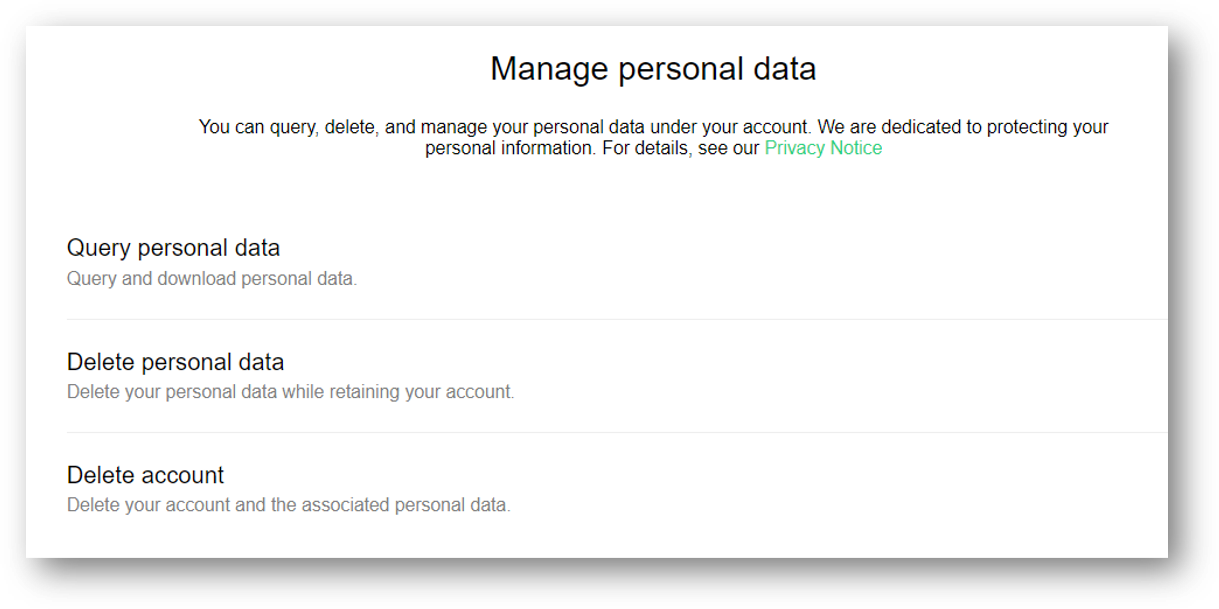Click the 'Query and download personal data.' description
The width and height of the screenshot is (1219, 609).
pyautogui.click(x=211, y=279)
